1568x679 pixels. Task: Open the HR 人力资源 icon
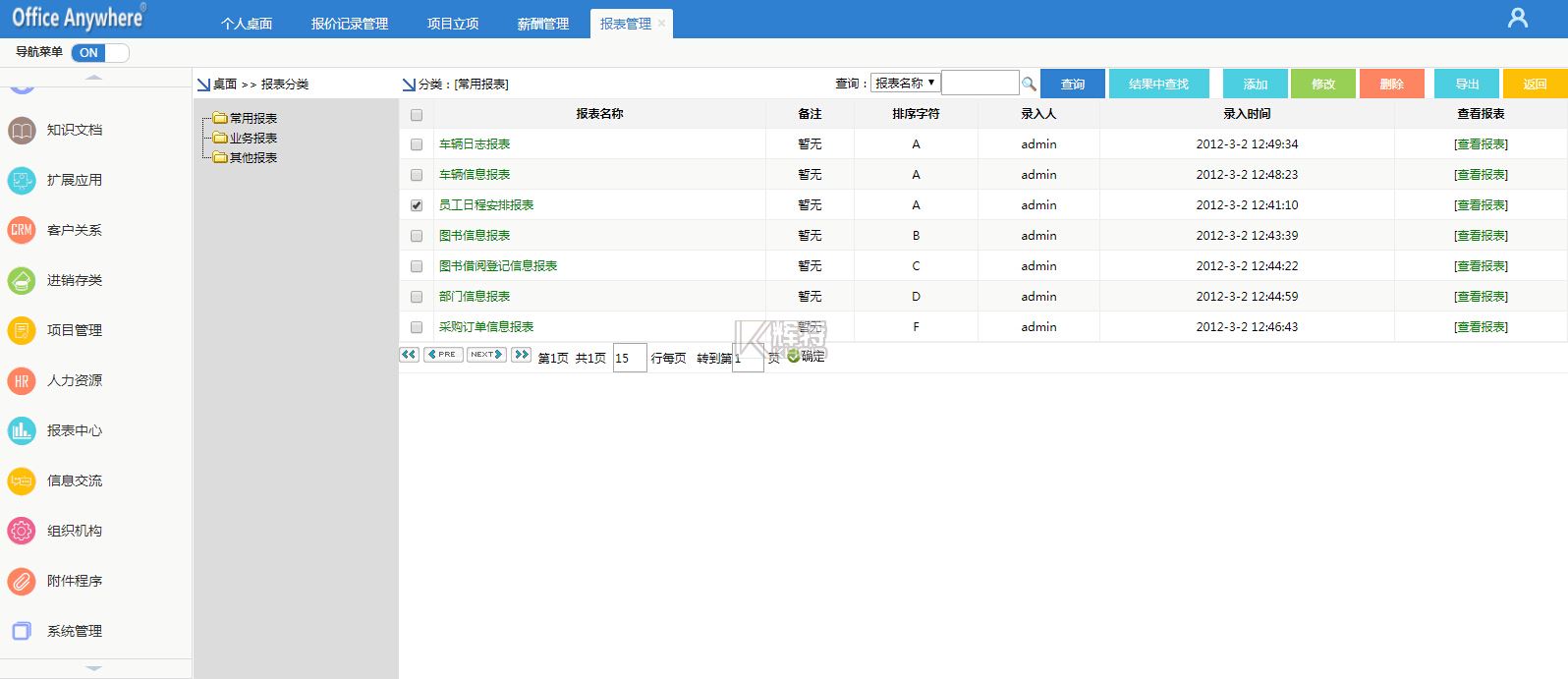22,380
